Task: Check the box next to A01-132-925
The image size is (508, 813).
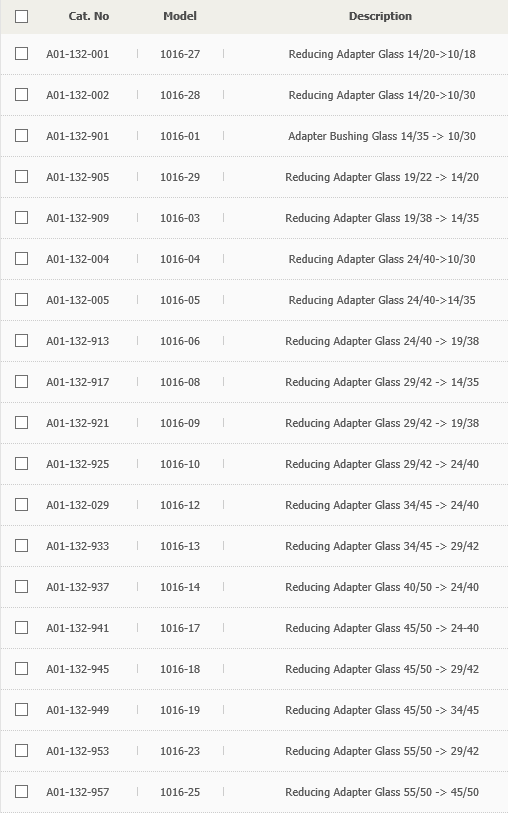Action: click(x=21, y=463)
